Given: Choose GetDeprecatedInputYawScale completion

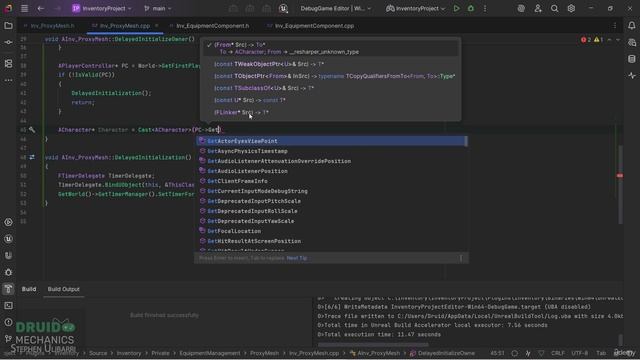Looking at the screenshot, I should click(331, 221).
